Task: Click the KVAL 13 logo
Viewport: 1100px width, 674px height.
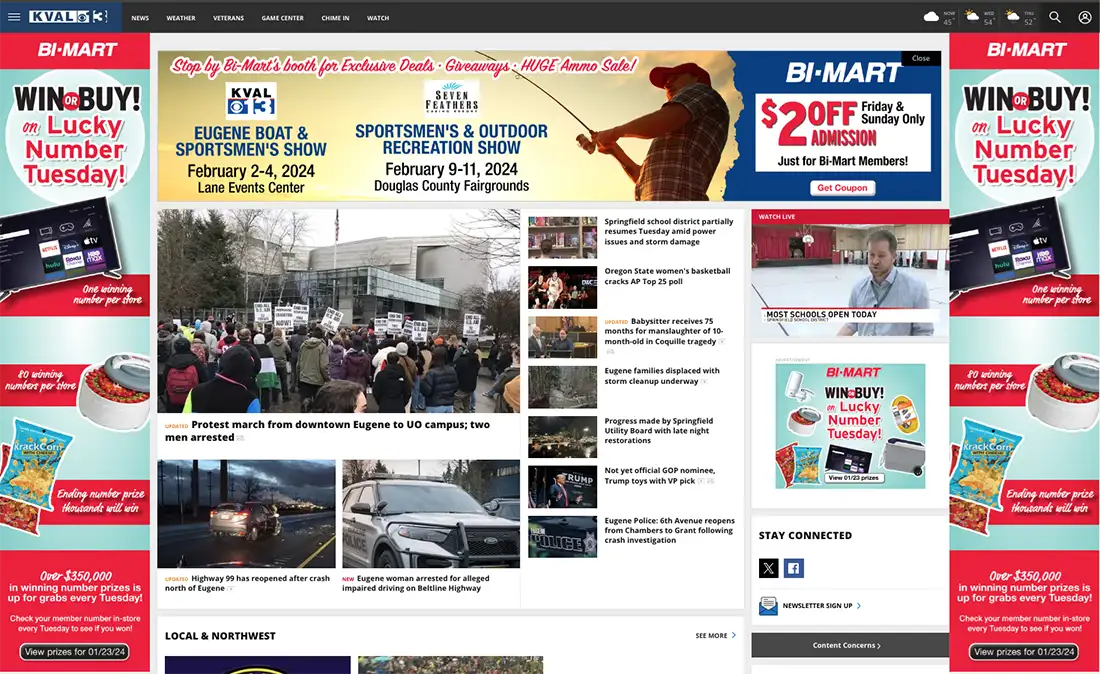Action: pyautogui.click(x=68, y=17)
